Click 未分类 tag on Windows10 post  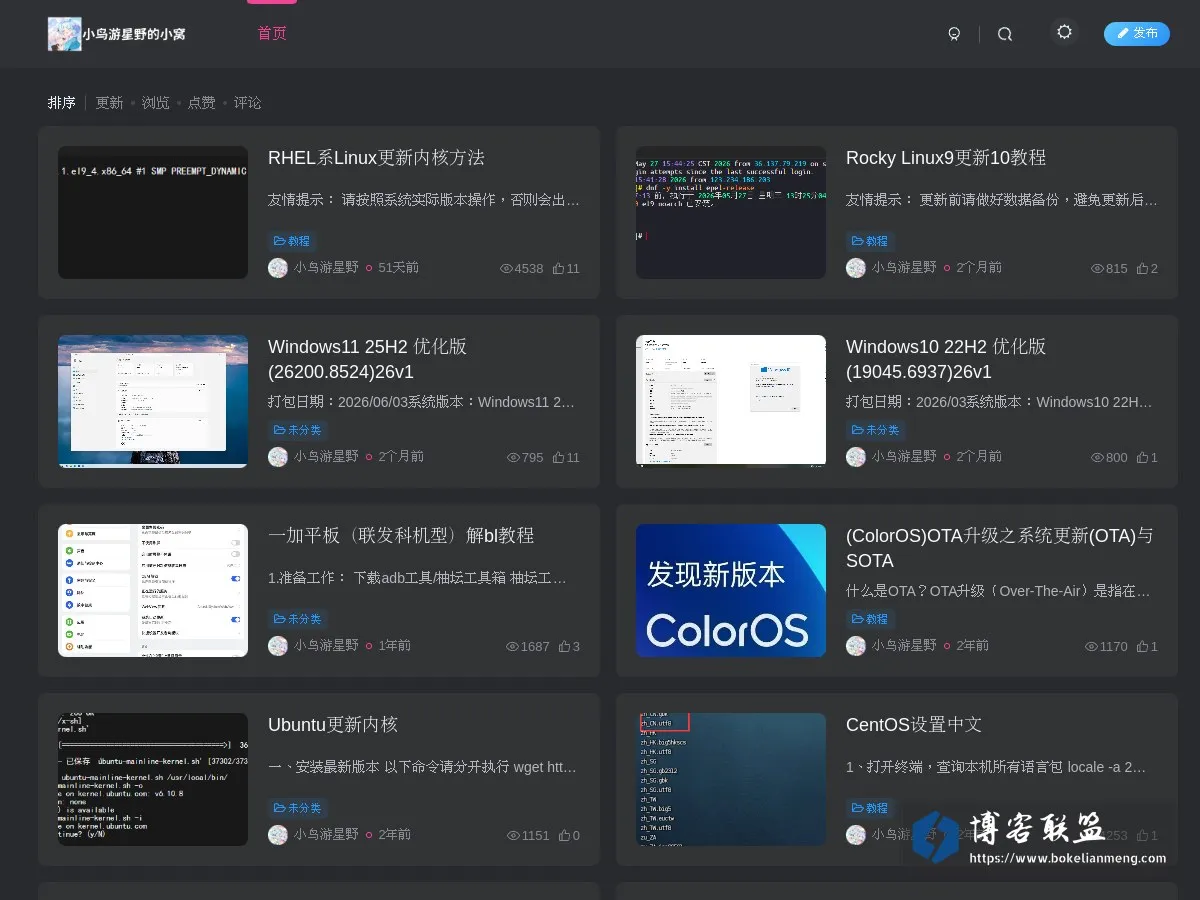coord(876,430)
